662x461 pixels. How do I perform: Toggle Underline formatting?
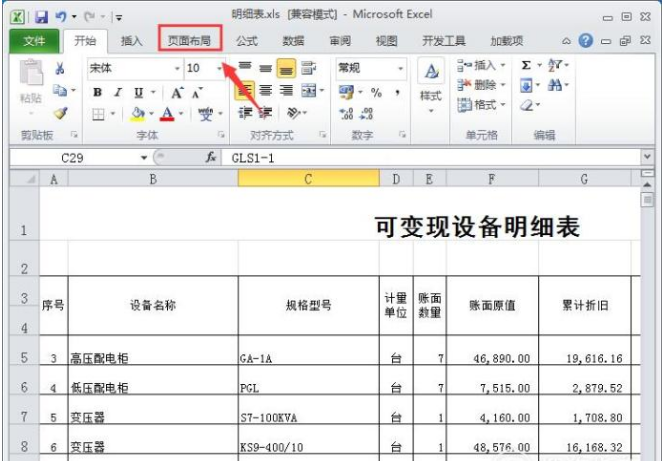[x=138, y=92]
